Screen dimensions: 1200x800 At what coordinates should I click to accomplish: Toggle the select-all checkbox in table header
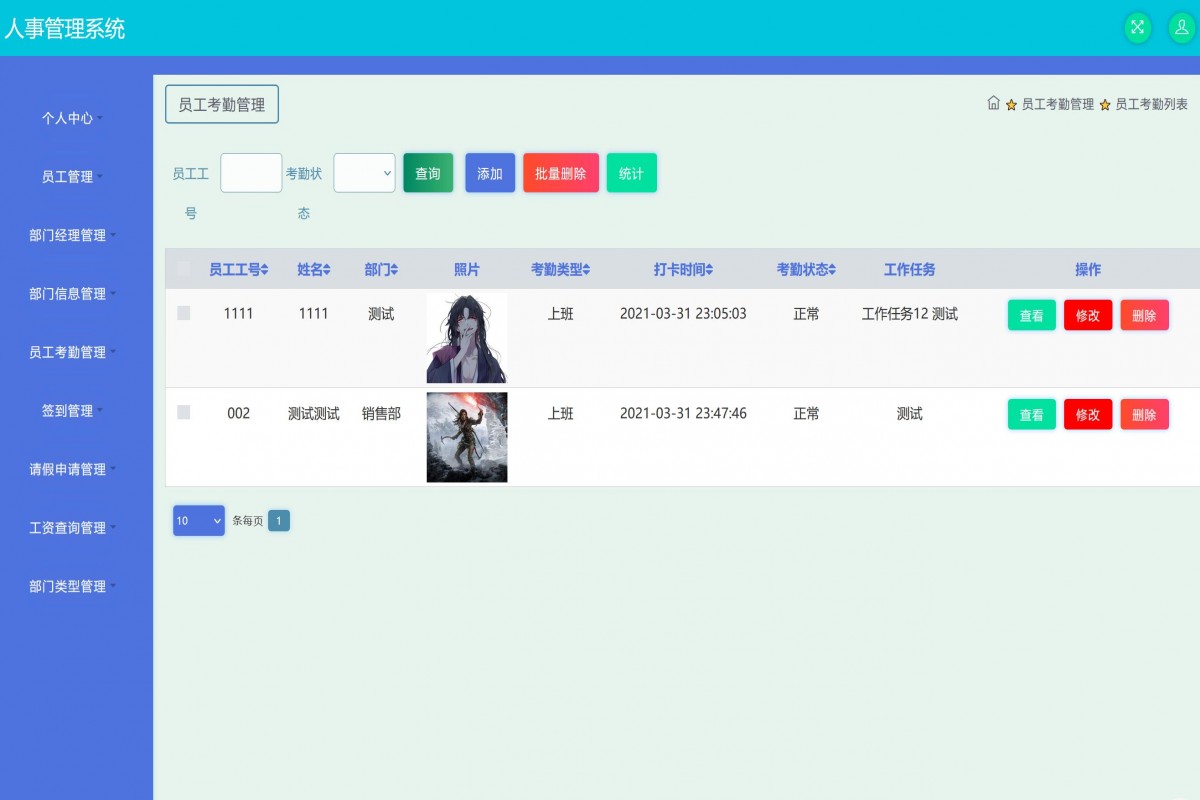tap(184, 268)
